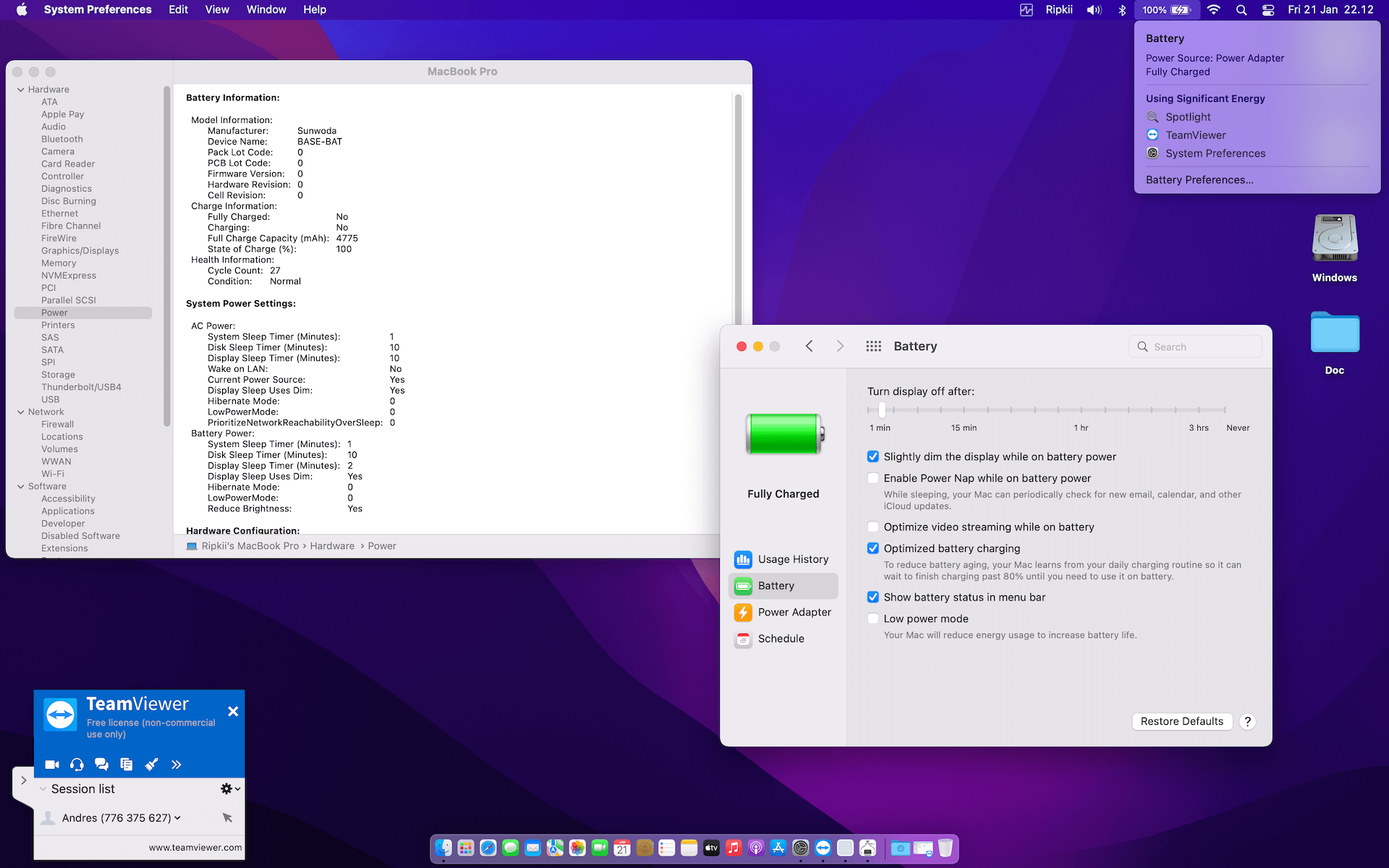Start video in the TeamViewer panel

tap(52, 765)
